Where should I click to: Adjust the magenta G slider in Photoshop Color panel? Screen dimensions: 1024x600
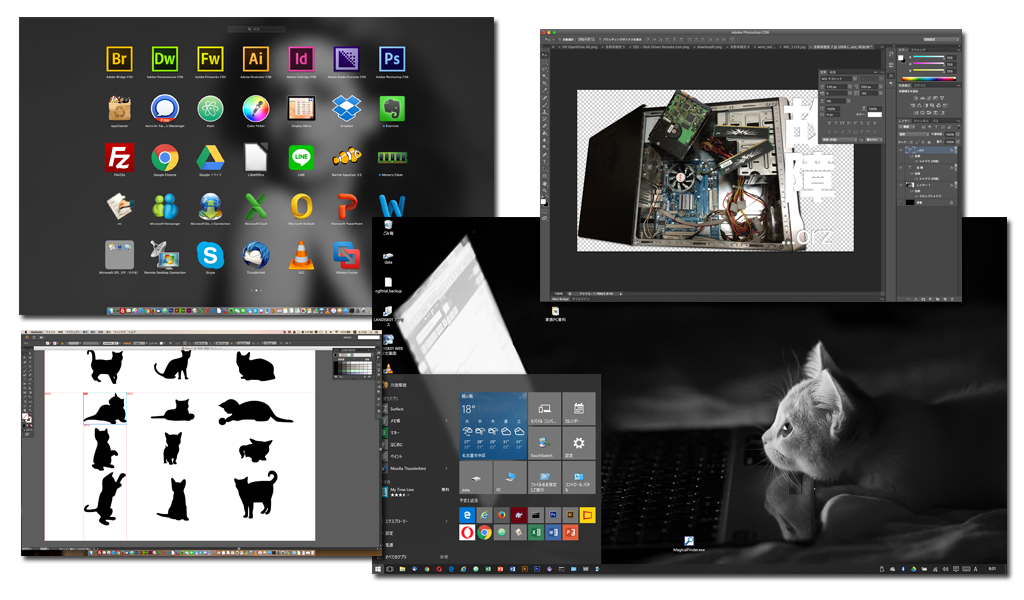pyautogui.click(x=927, y=64)
